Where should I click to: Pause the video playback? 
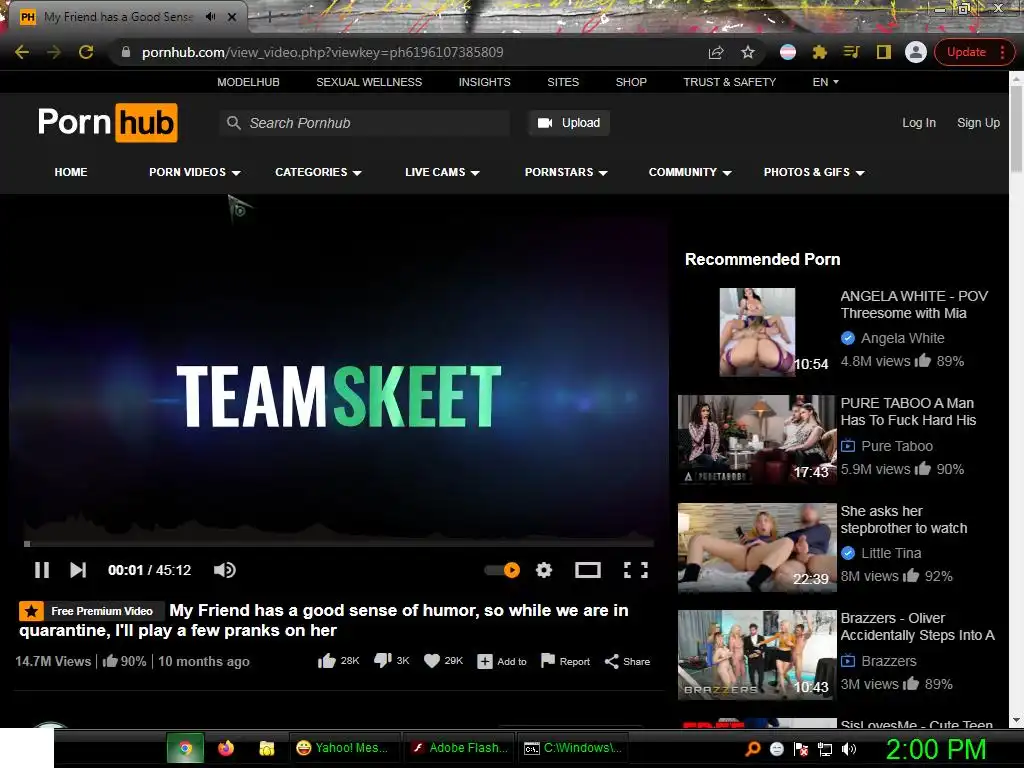click(x=42, y=570)
